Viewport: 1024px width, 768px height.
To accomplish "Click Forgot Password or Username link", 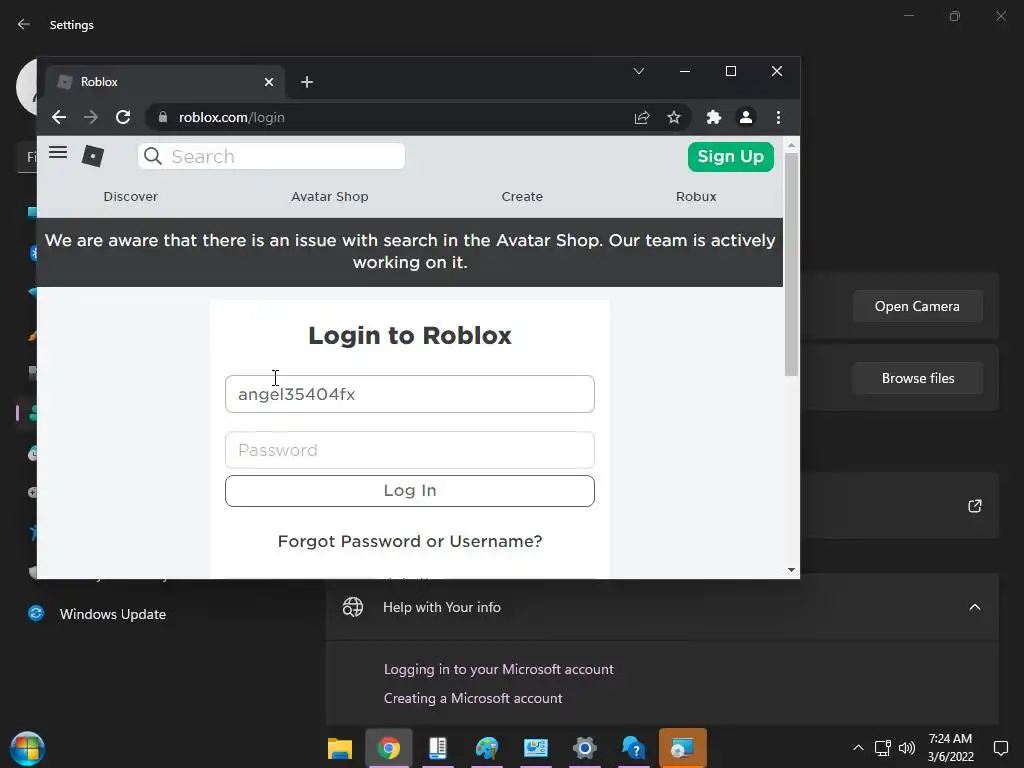I will [x=409, y=541].
